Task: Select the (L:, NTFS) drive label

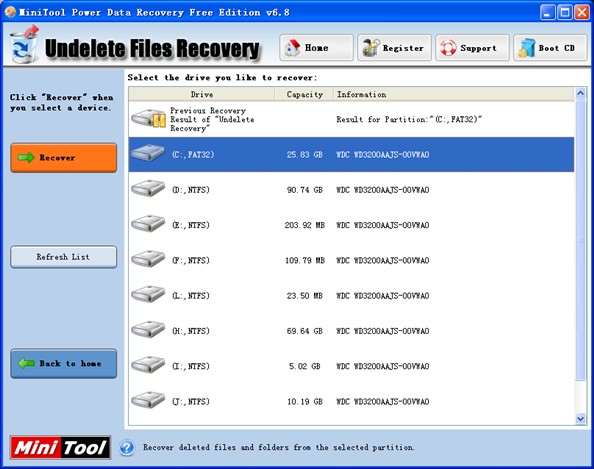Action: click(191, 295)
